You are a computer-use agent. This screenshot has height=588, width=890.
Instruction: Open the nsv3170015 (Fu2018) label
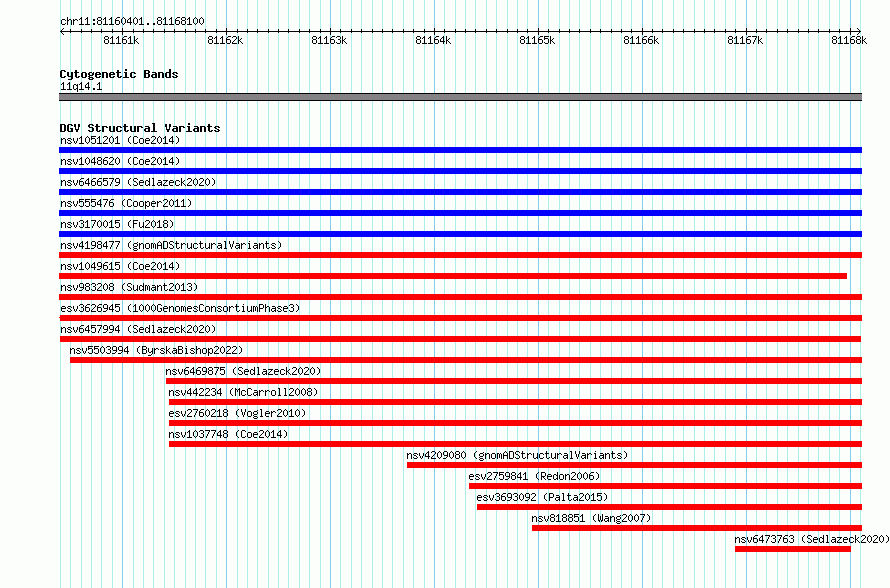pos(117,224)
